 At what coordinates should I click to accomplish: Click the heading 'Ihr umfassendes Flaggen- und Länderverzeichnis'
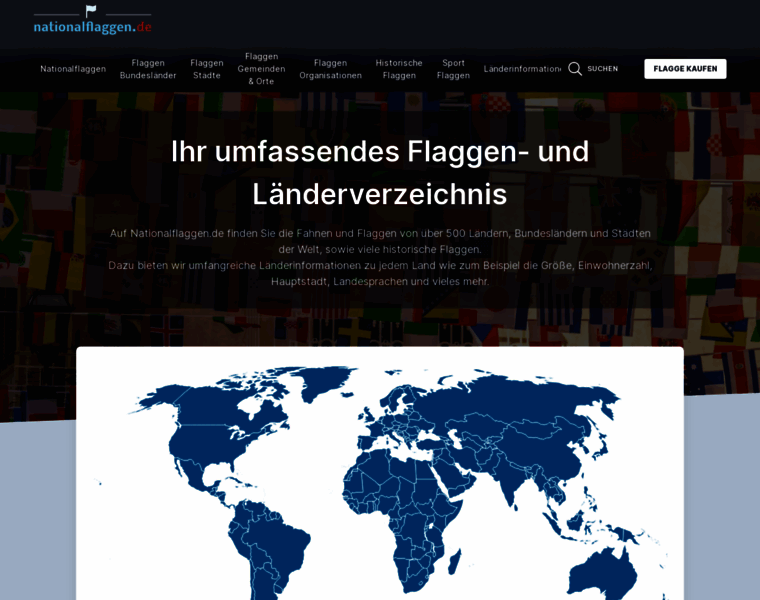[x=380, y=173]
